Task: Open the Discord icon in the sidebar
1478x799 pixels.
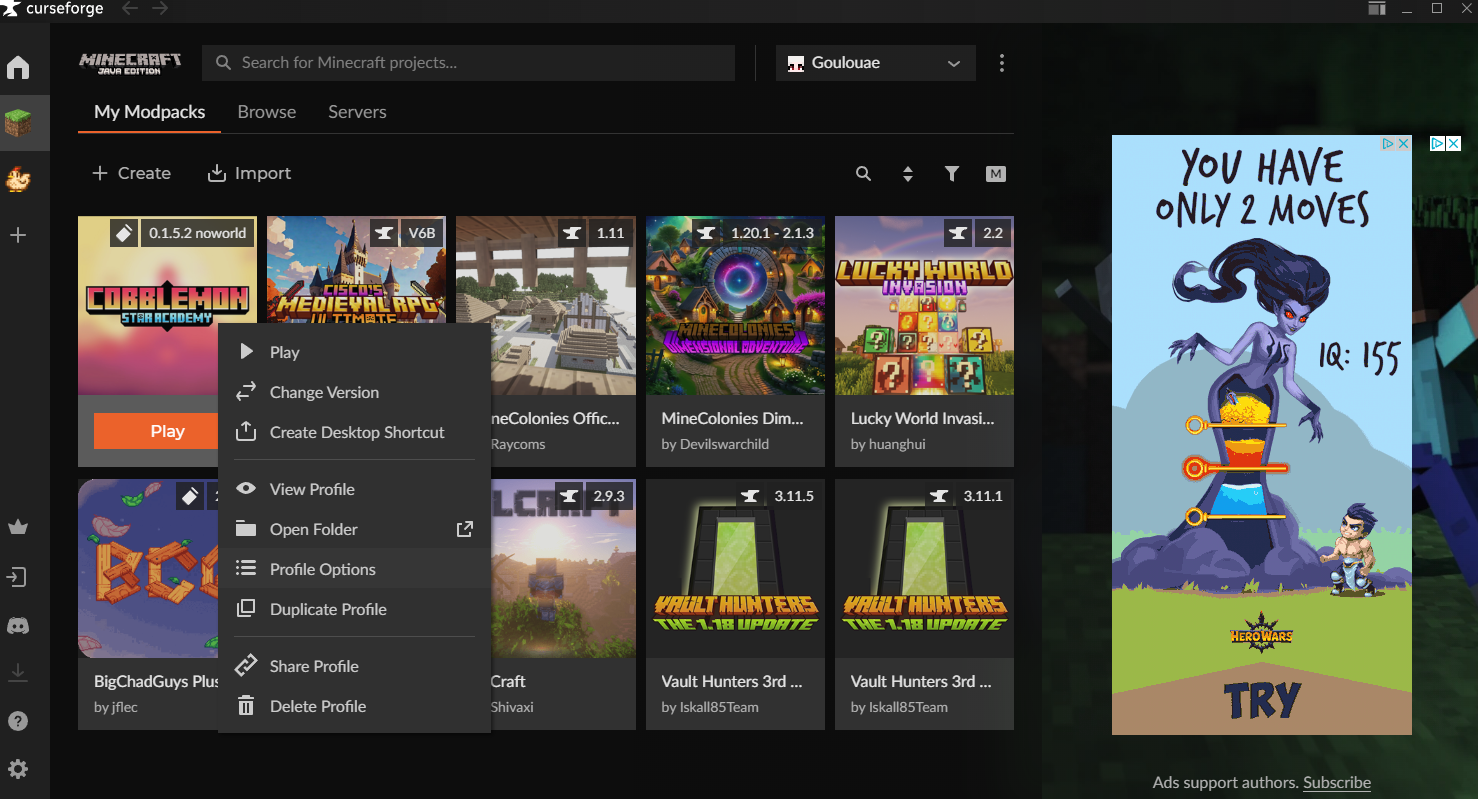Action: (18, 626)
